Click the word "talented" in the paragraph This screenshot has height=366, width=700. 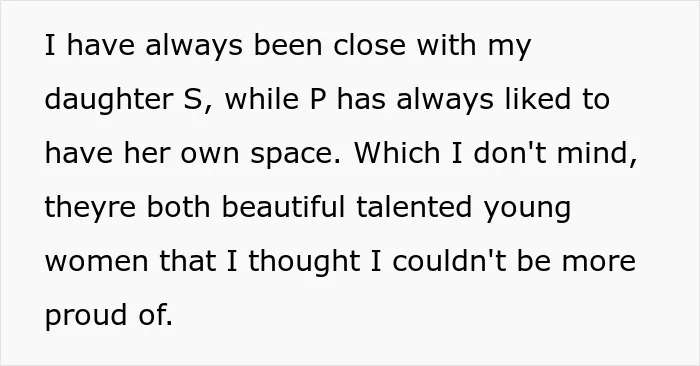pos(414,207)
